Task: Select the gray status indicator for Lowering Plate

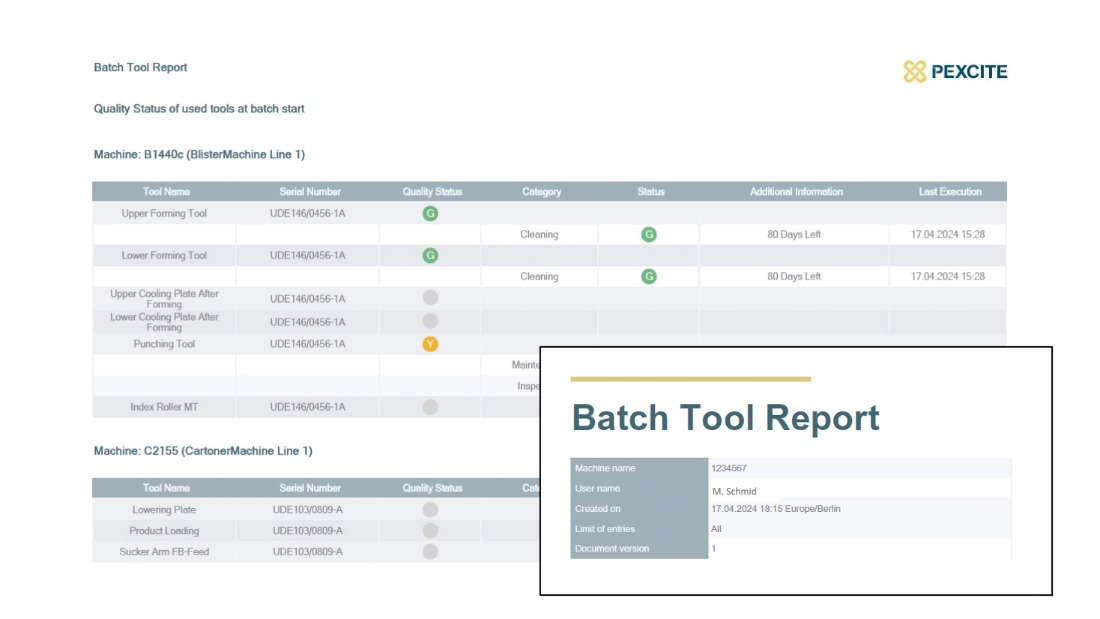Action: point(429,509)
